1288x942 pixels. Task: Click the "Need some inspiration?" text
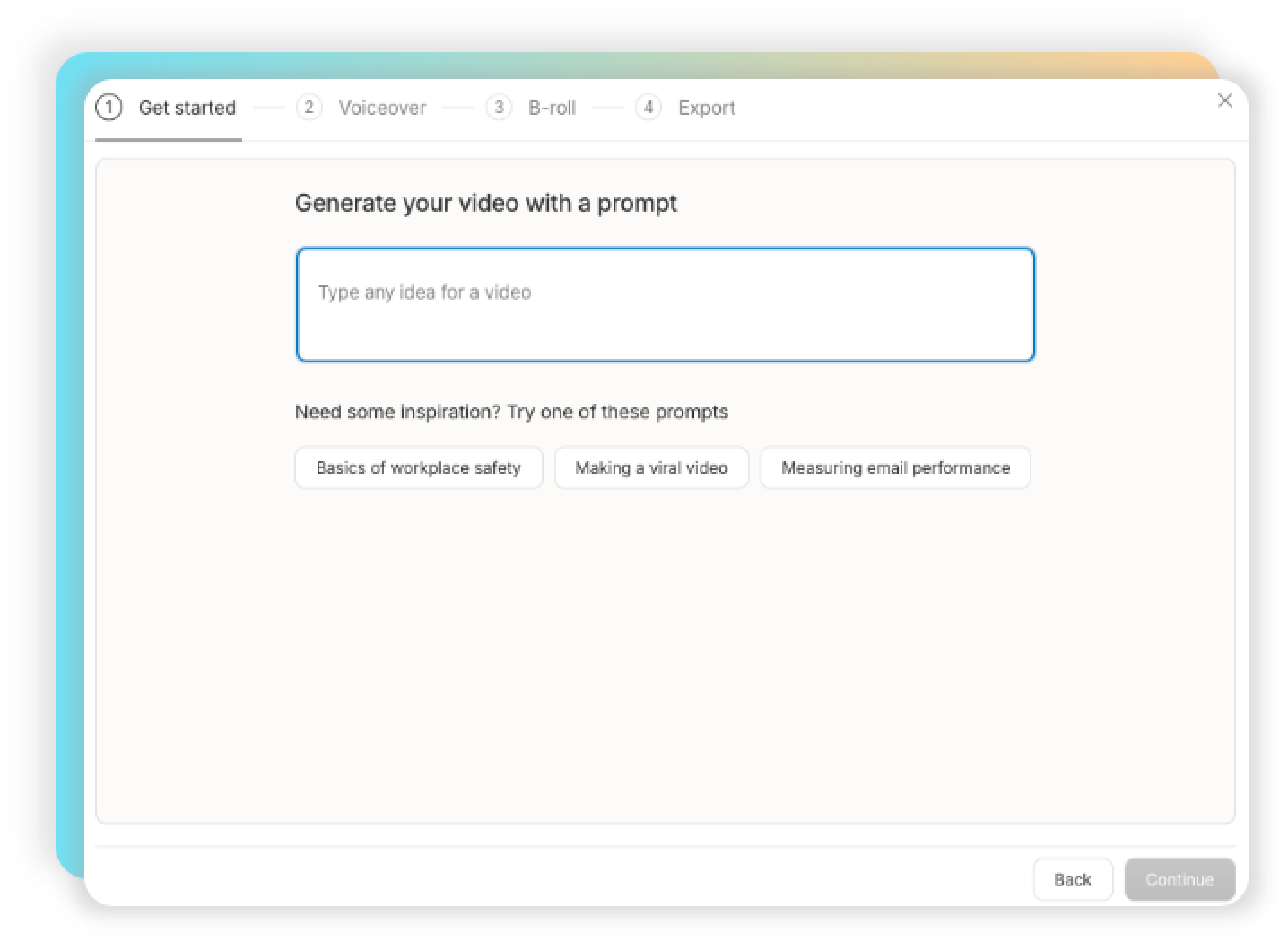click(x=511, y=412)
